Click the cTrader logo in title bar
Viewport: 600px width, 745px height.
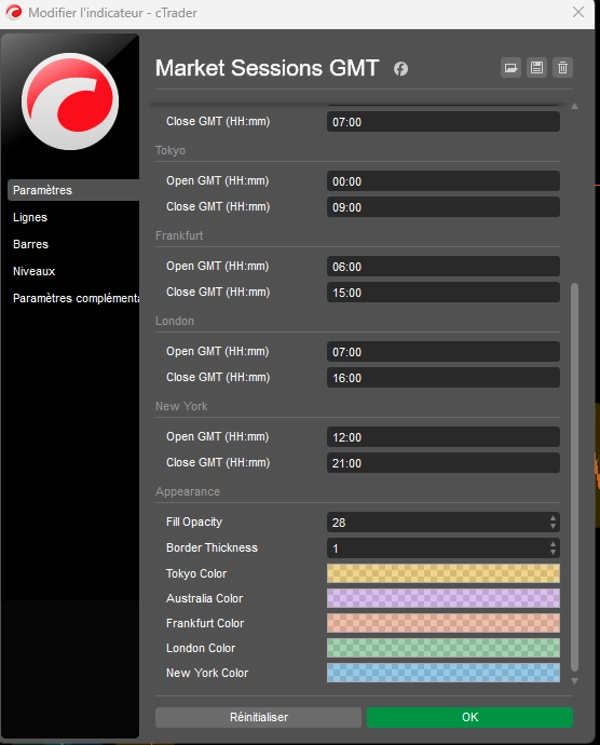14,12
